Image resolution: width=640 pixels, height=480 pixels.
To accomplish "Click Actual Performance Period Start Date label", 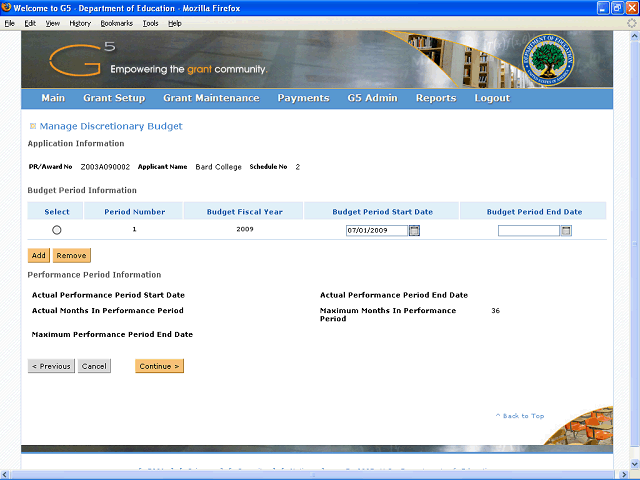I will coord(108,295).
